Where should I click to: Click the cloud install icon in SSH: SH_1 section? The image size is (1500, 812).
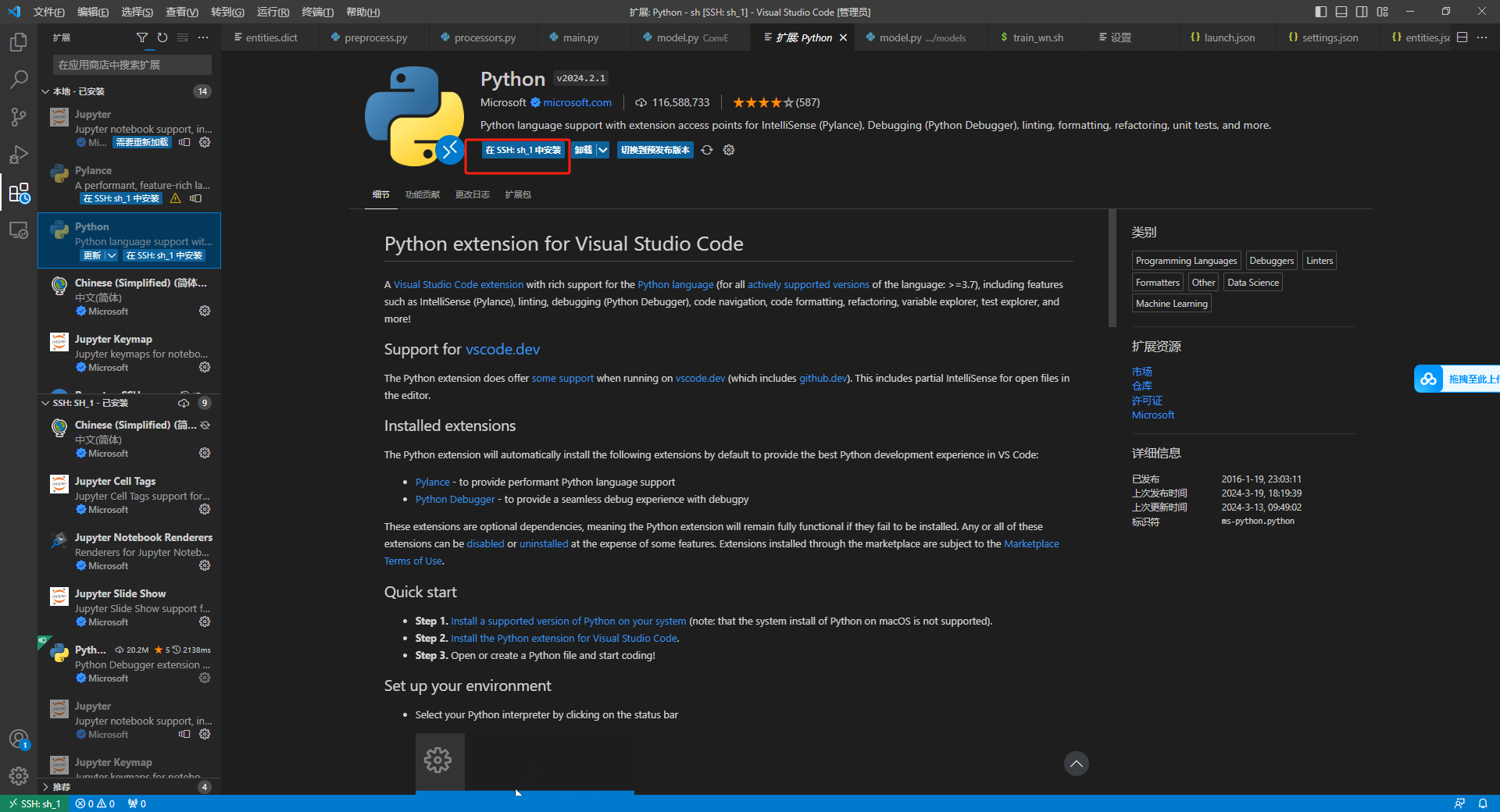coord(184,403)
